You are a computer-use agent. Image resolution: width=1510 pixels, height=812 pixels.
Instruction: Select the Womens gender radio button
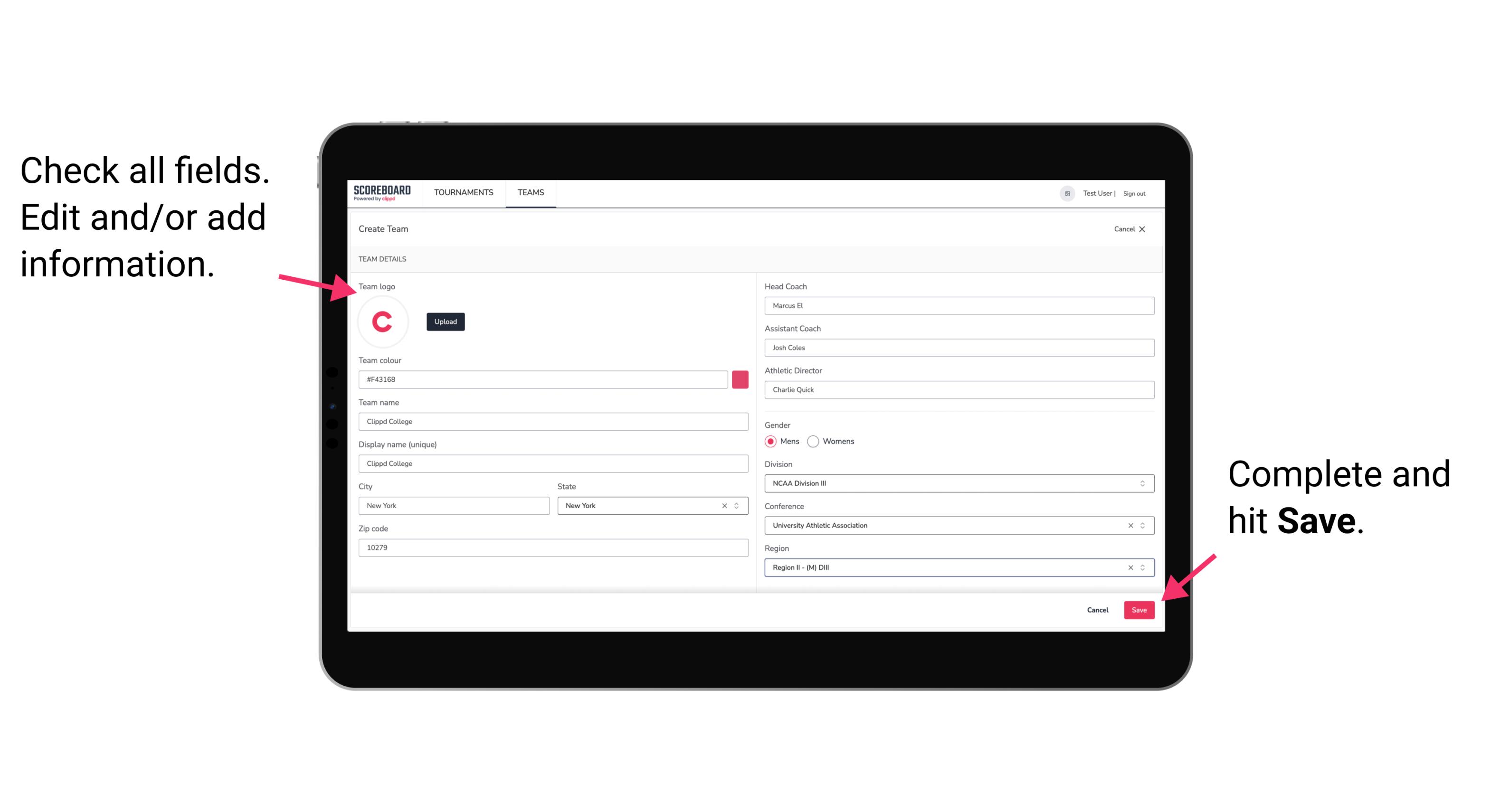(817, 441)
